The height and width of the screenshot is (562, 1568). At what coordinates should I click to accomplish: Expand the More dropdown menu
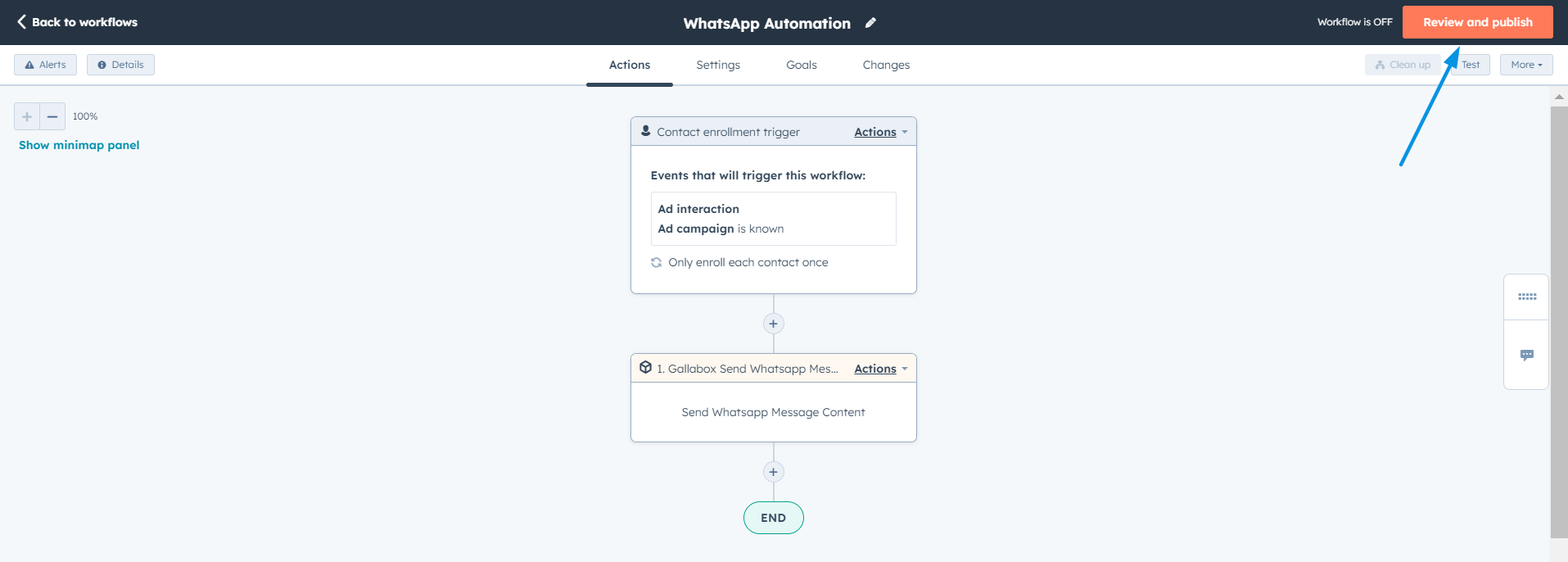[x=1525, y=65]
